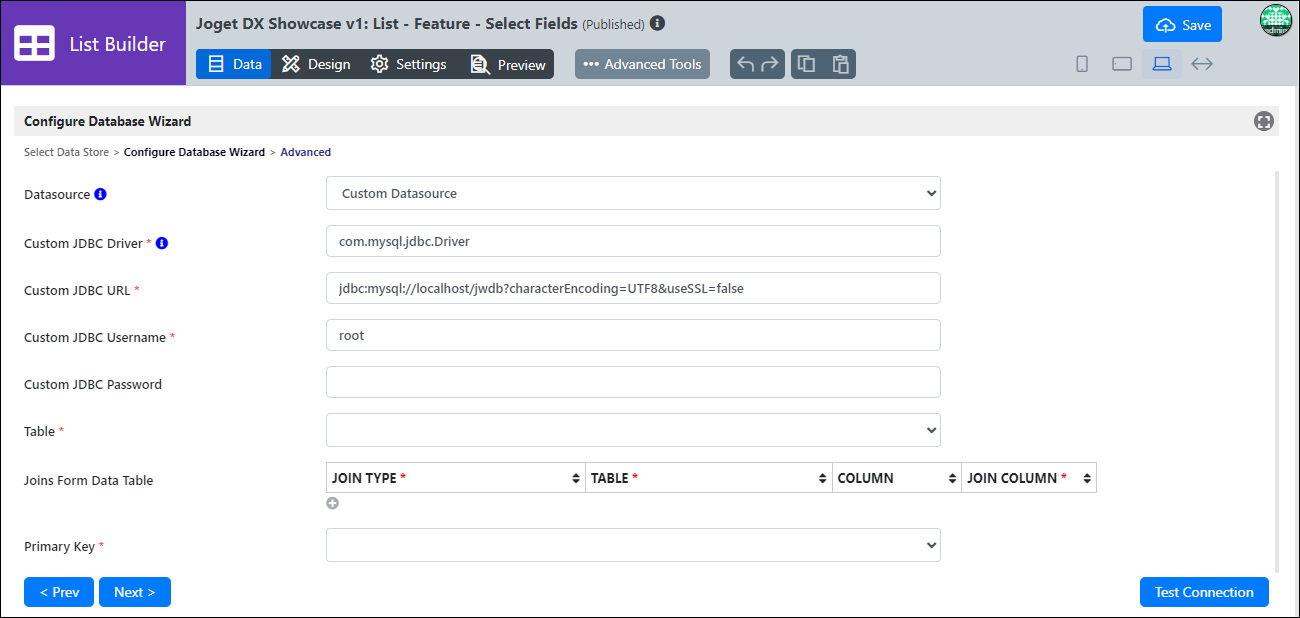This screenshot has width=1300, height=618.
Task: Sort by TABLE column arrows
Action: tap(823, 478)
